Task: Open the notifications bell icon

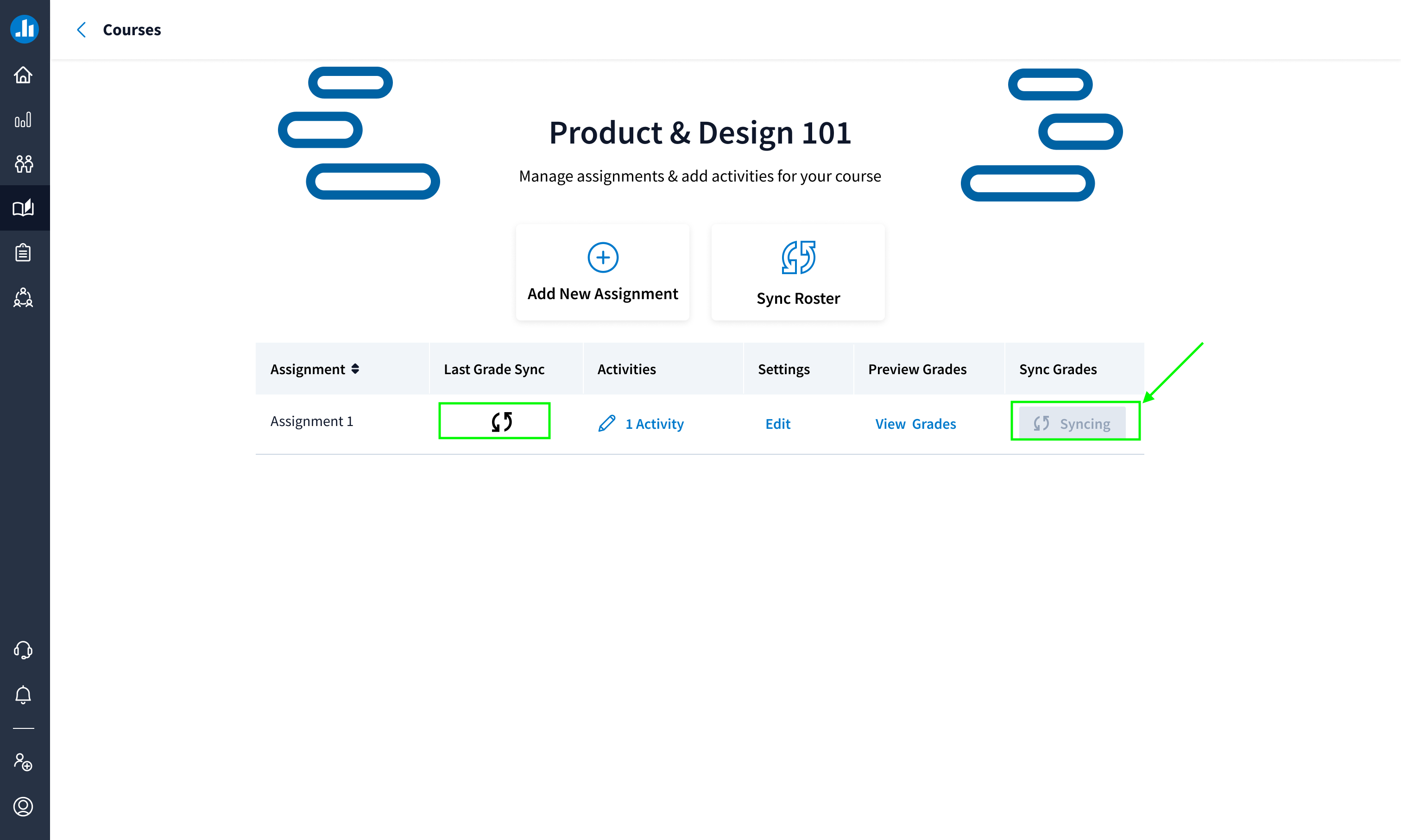Action: pos(23,695)
